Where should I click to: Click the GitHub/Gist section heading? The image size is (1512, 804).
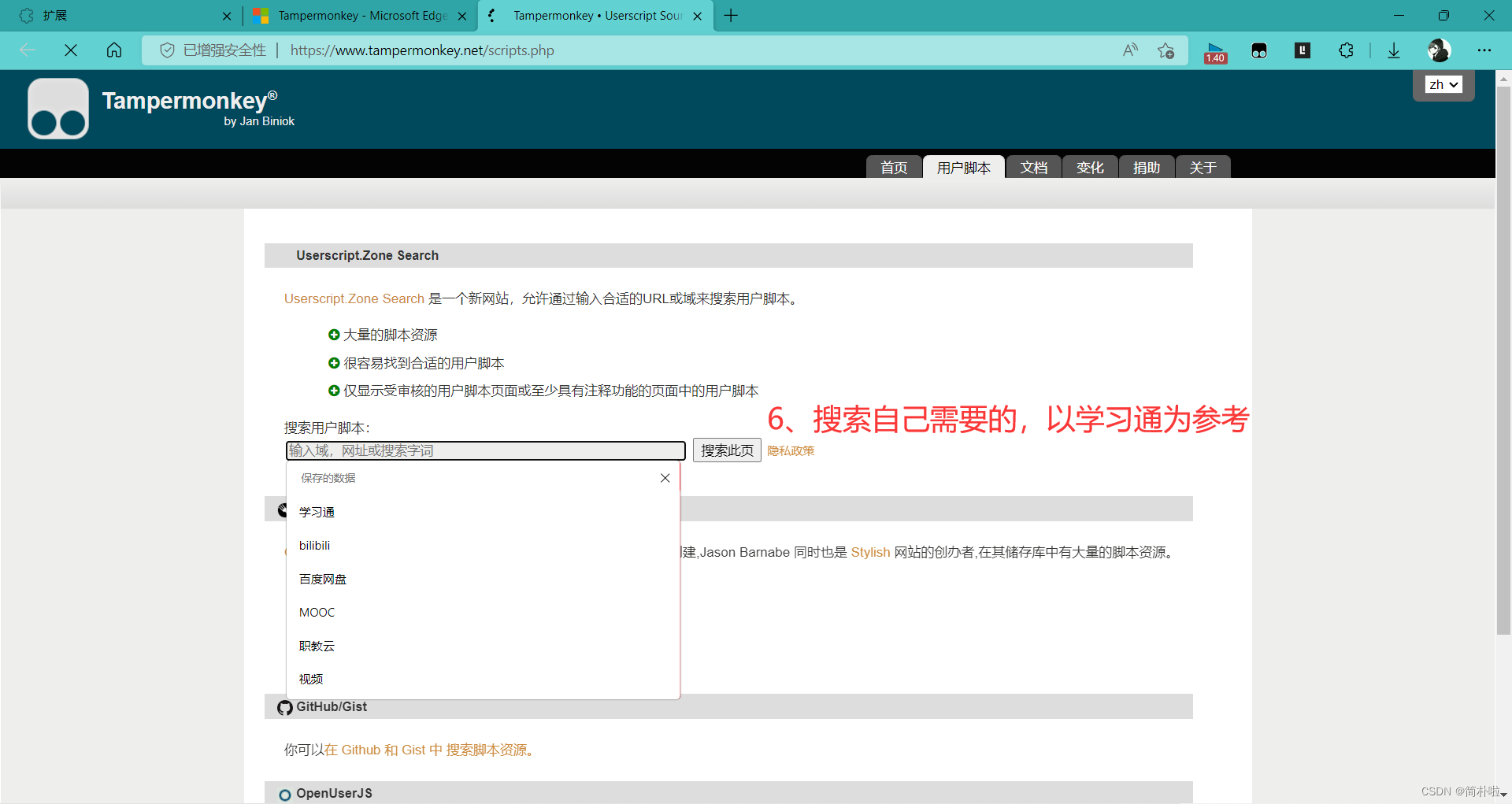pyautogui.click(x=332, y=706)
